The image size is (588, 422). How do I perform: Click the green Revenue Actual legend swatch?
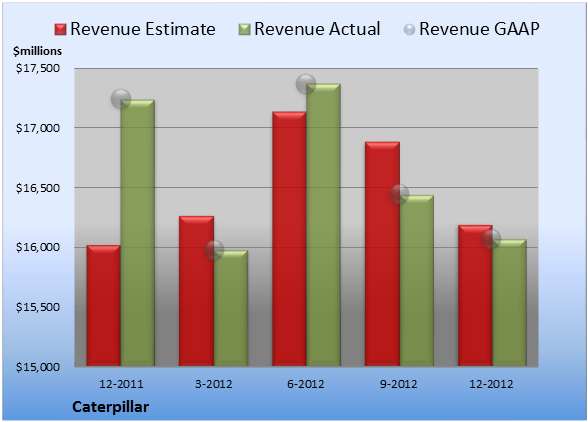tap(244, 30)
